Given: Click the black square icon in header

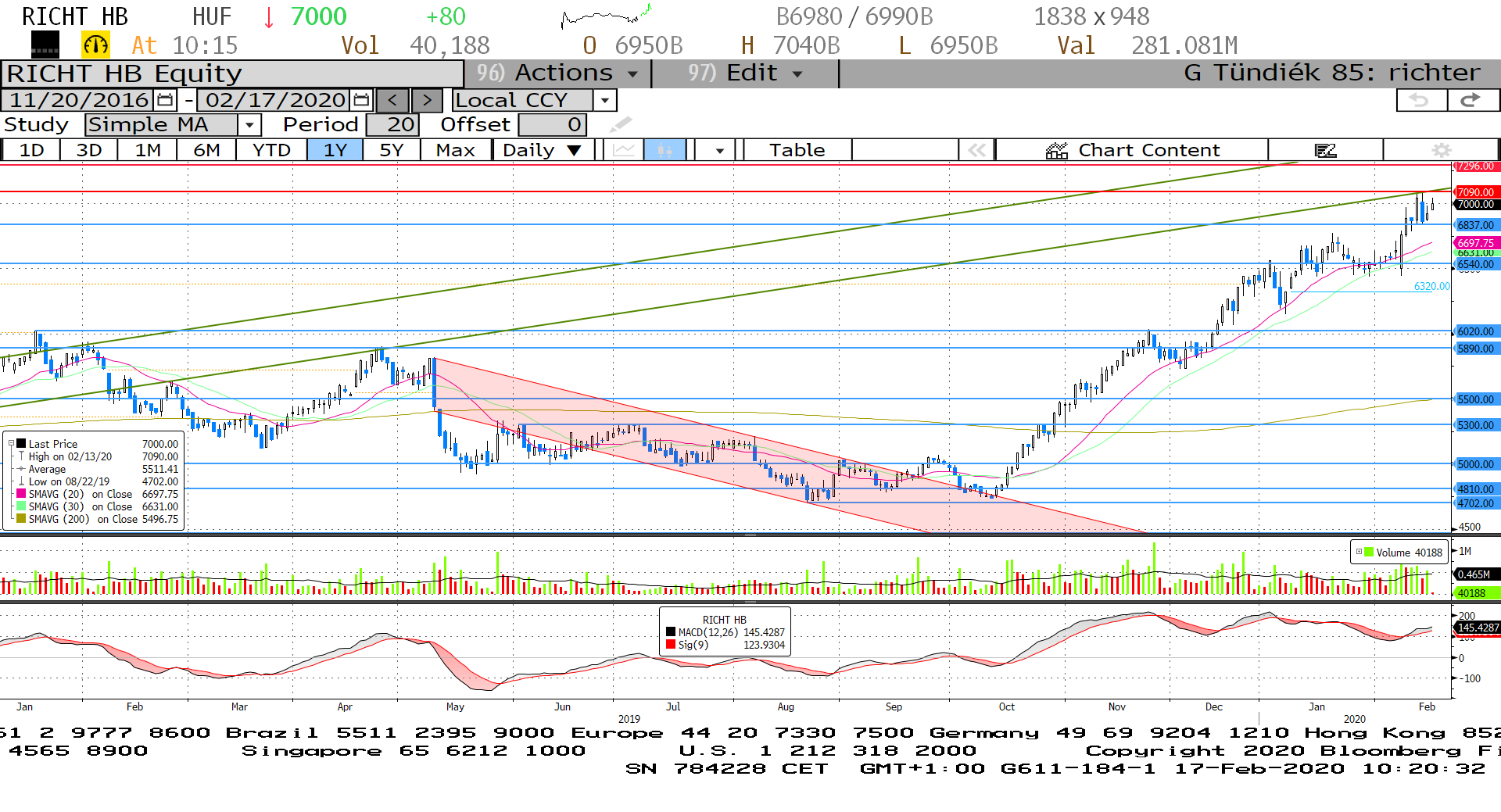Looking at the screenshot, I should click(45, 45).
